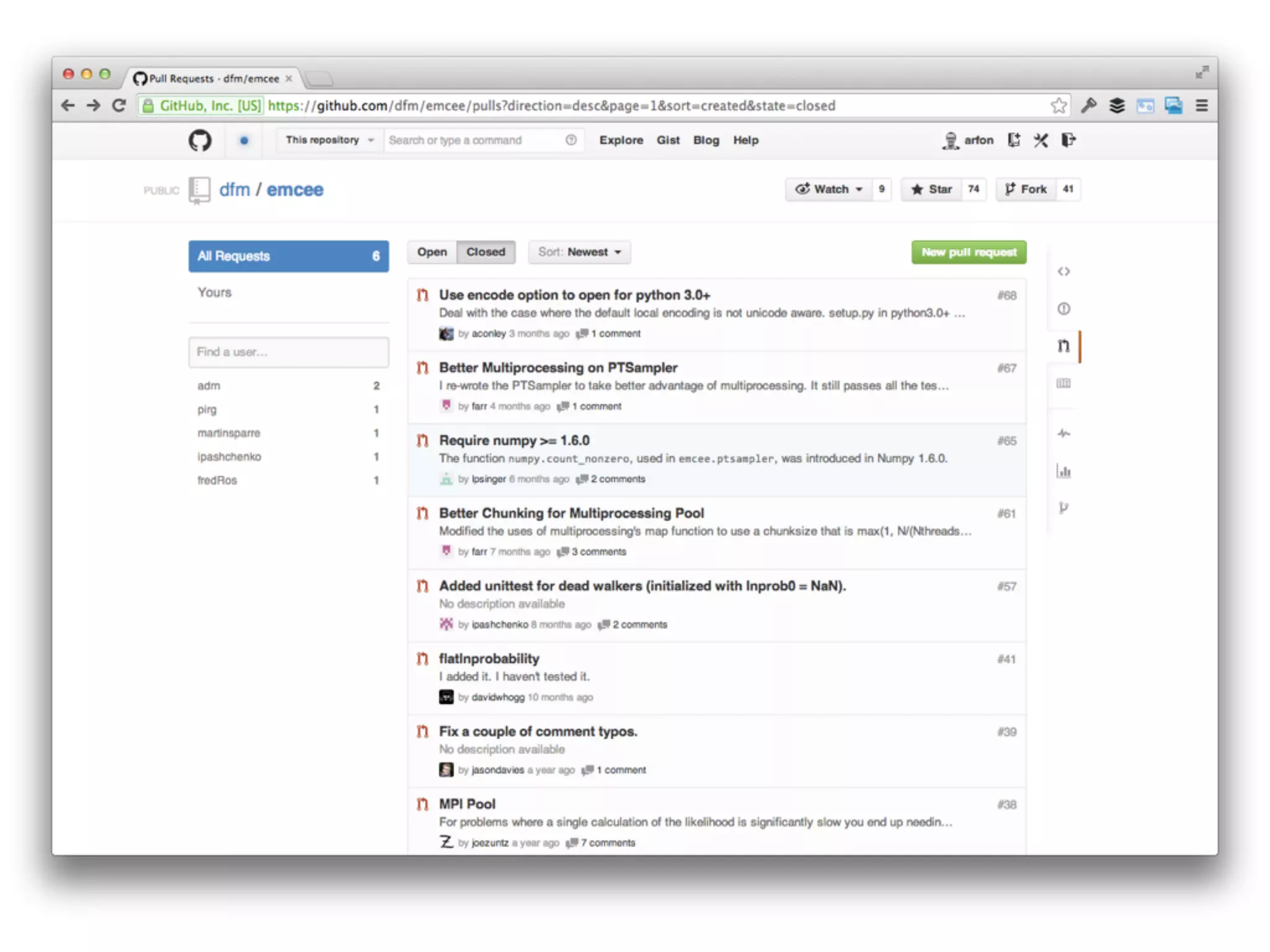The width and height of the screenshot is (1270, 952).
Task: Expand the This repository search scope dropdown
Action: tap(329, 141)
